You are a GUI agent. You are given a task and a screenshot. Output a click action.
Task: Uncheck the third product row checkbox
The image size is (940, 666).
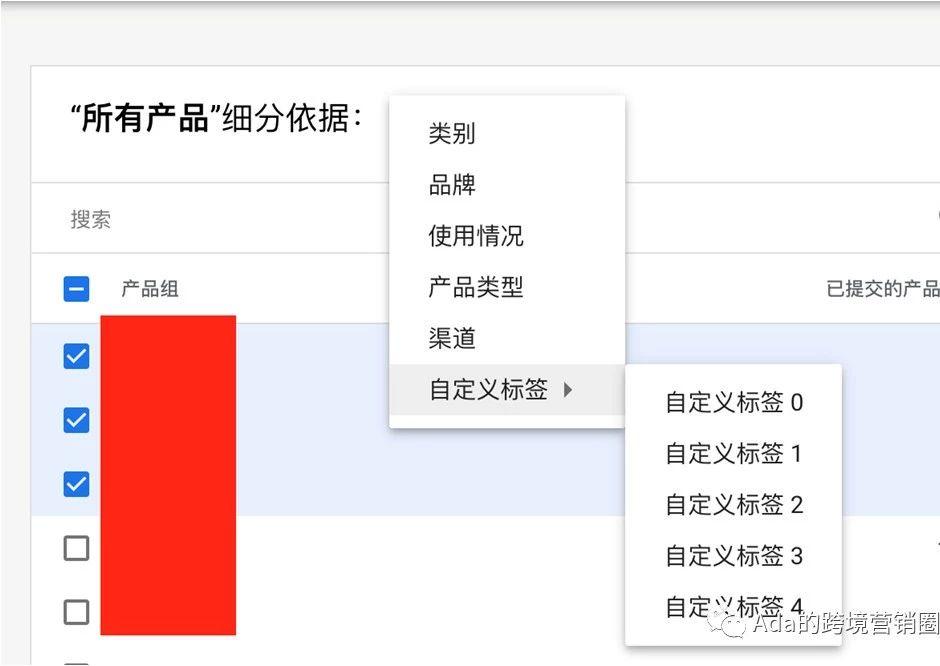coord(76,483)
